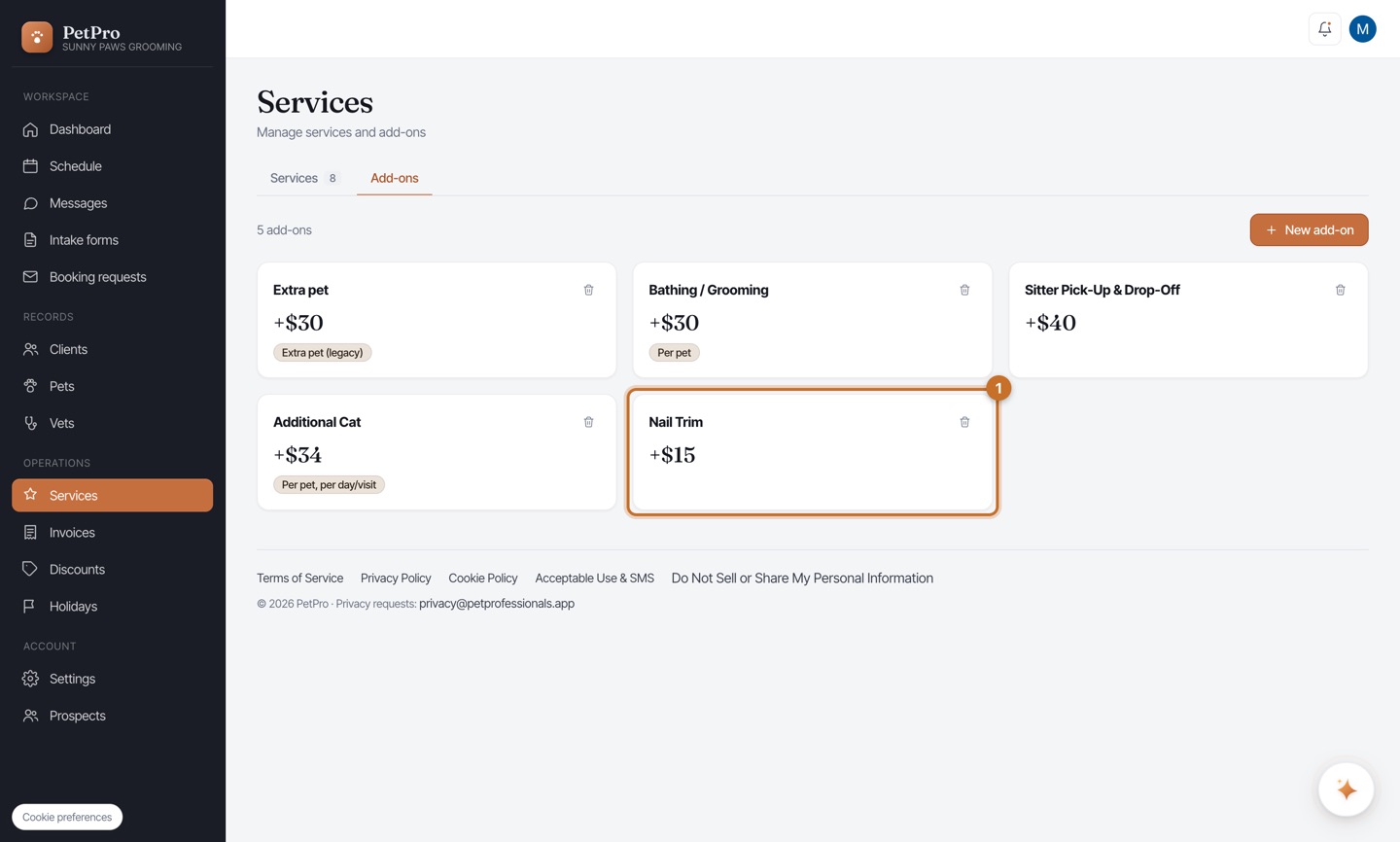Click the Discounts tag icon
Viewport: 1400px width, 842px height.
click(30, 570)
